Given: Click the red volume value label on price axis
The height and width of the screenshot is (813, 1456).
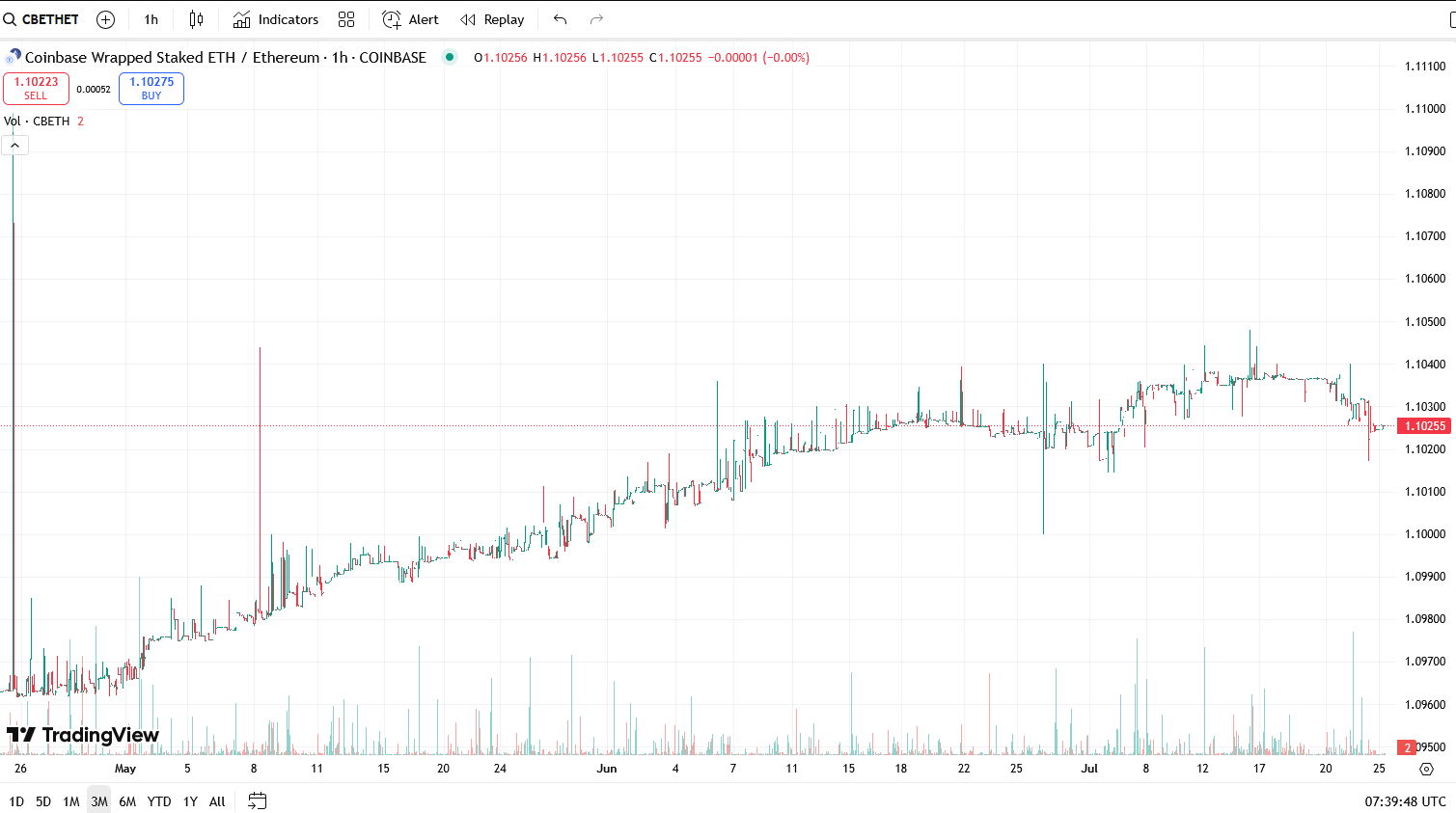Looking at the screenshot, I should click(x=1408, y=747).
